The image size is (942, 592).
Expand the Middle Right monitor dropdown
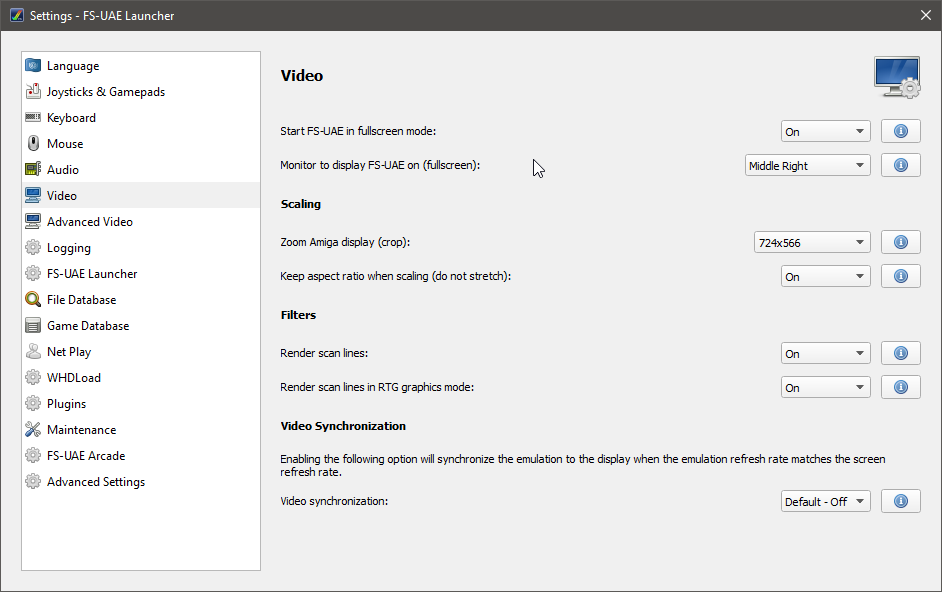(x=807, y=166)
